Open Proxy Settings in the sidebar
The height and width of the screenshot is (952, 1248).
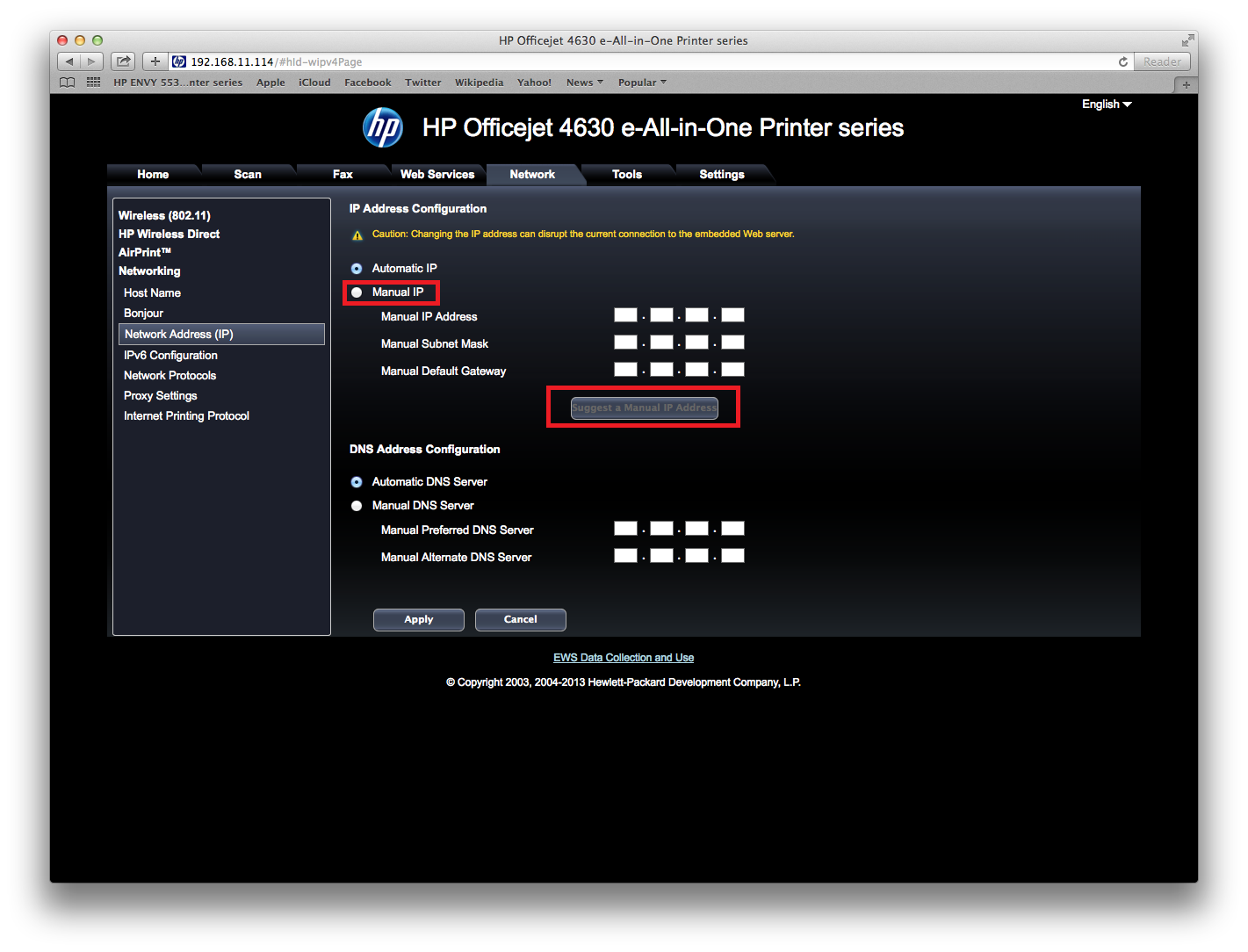coord(160,396)
